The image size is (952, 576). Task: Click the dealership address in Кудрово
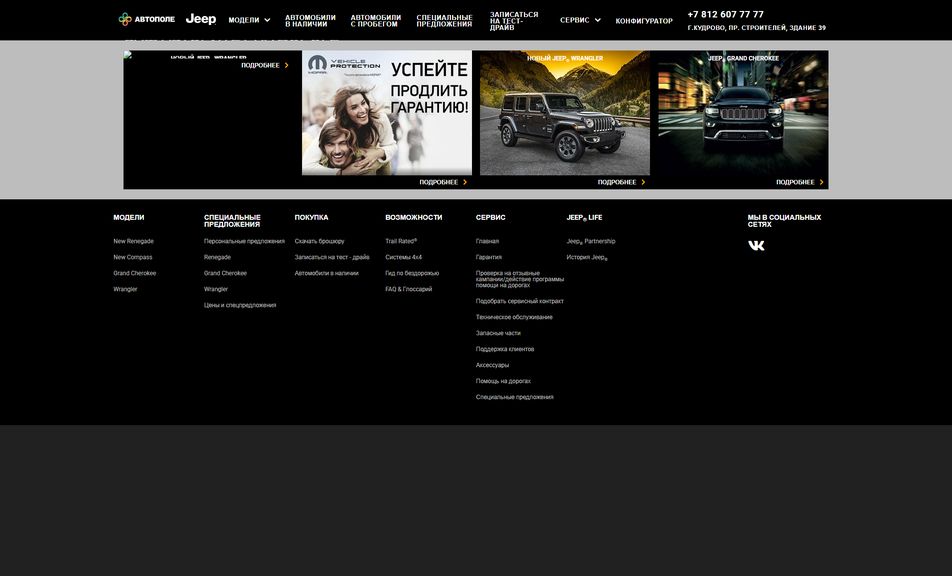(756, 28)
